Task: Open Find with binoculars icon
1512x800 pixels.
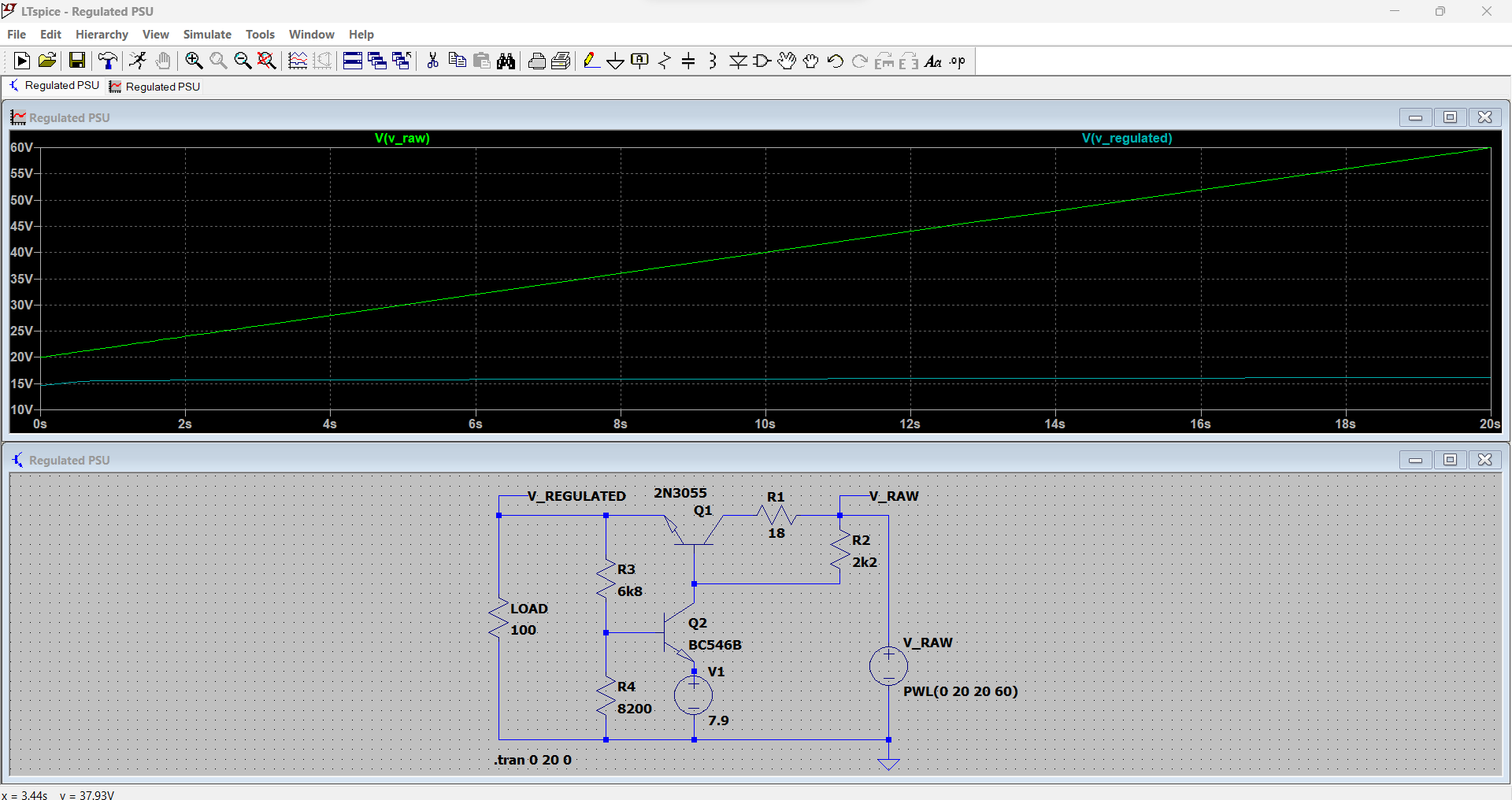Action: [x=506, y=61]
